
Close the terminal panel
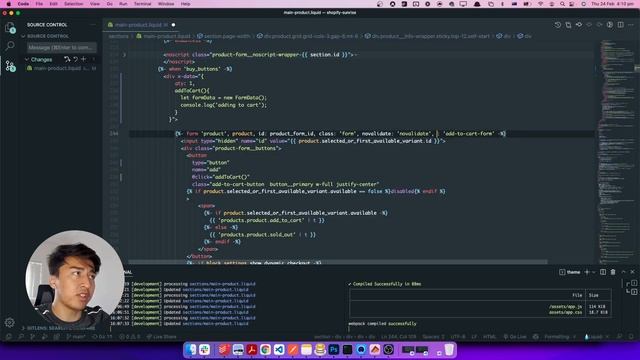point(633,272)
